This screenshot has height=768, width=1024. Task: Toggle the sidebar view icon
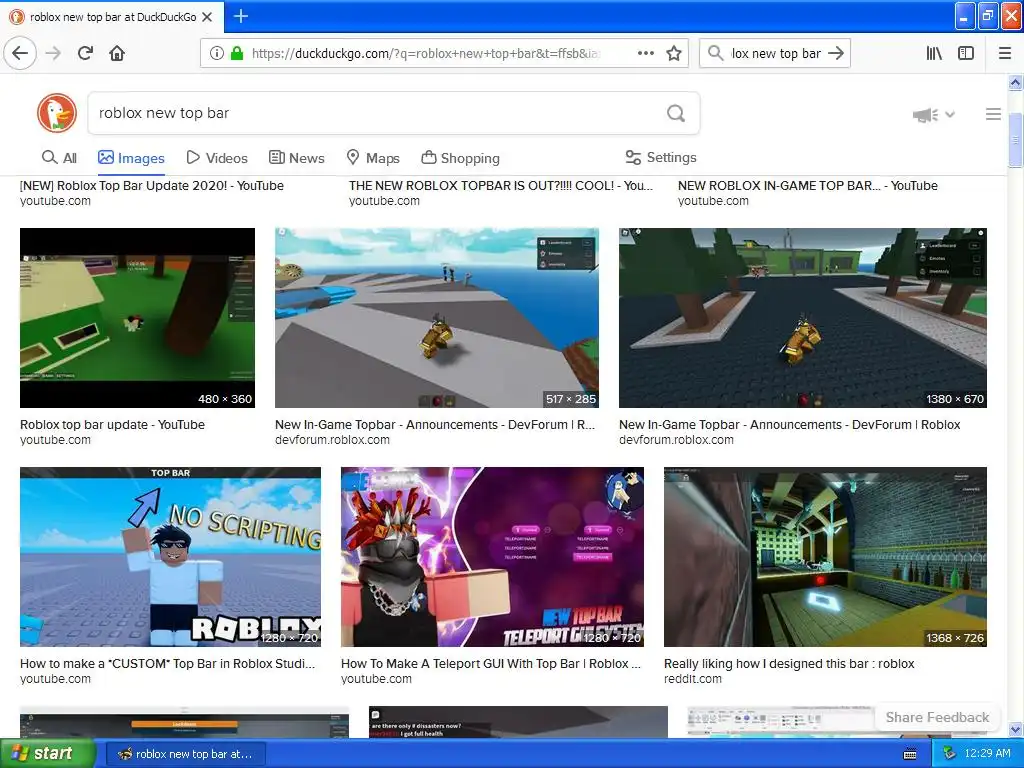click(966, 53)
